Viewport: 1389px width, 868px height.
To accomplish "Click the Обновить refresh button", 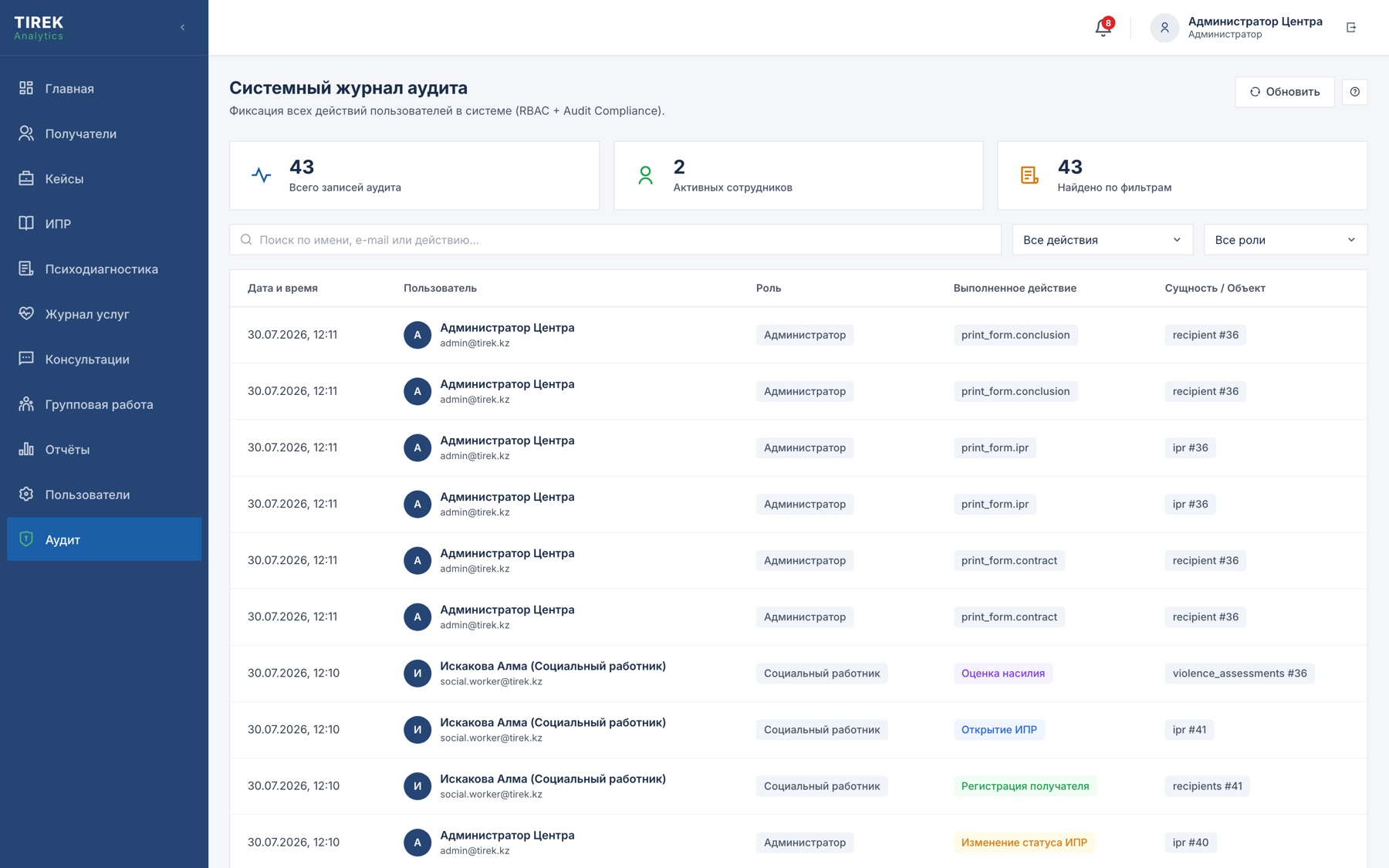I will pos(1284,92).
